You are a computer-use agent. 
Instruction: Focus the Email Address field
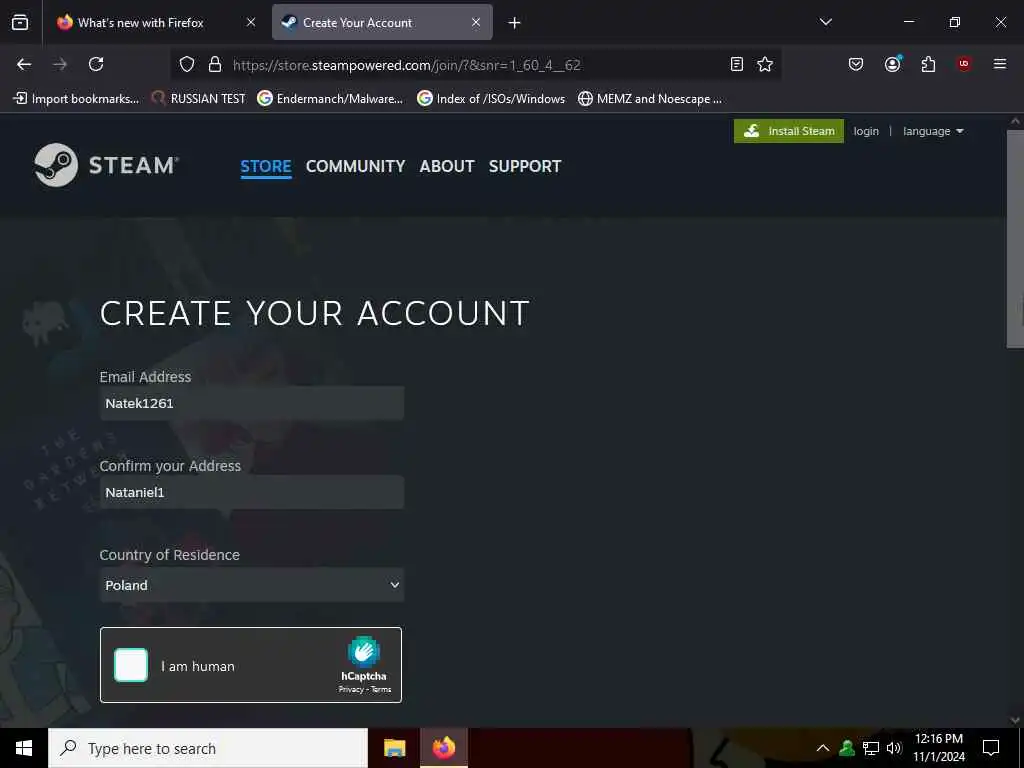[251, 403]
